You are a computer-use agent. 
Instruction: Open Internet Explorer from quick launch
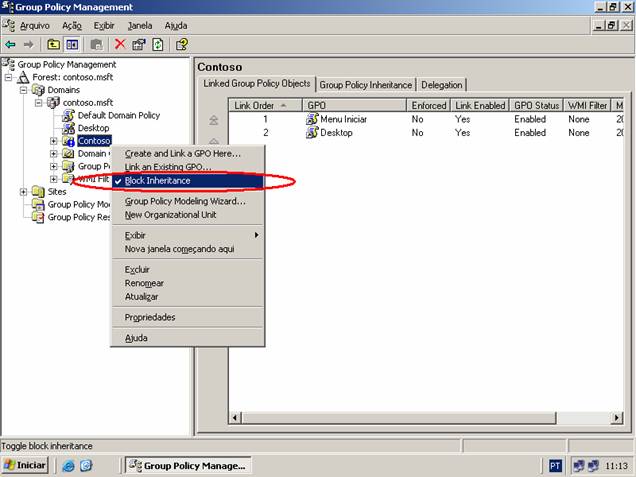coord(68,465)
